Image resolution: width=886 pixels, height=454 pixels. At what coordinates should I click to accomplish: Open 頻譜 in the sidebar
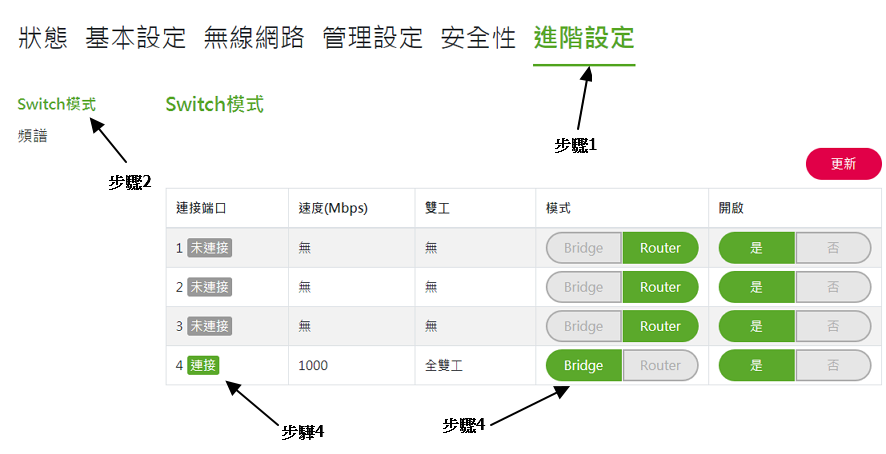point(33,135)
